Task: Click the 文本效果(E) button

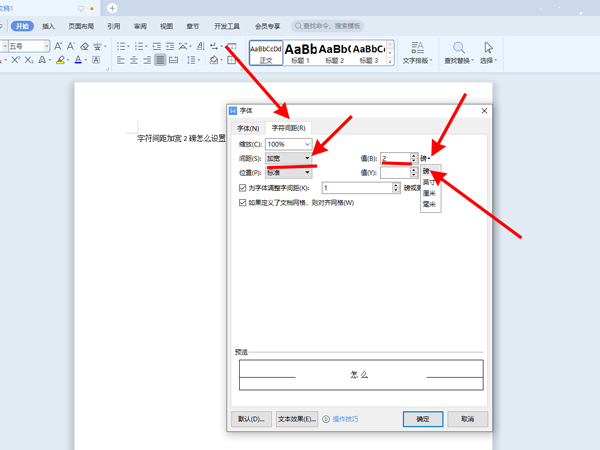Action: pyautogui.click(x=297, y=418)
